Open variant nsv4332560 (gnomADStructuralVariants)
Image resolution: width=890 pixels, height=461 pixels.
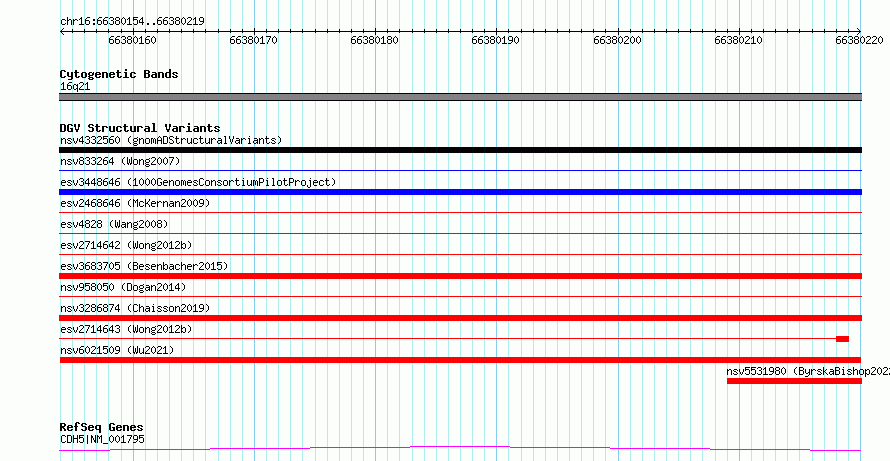tap(171, 140)
